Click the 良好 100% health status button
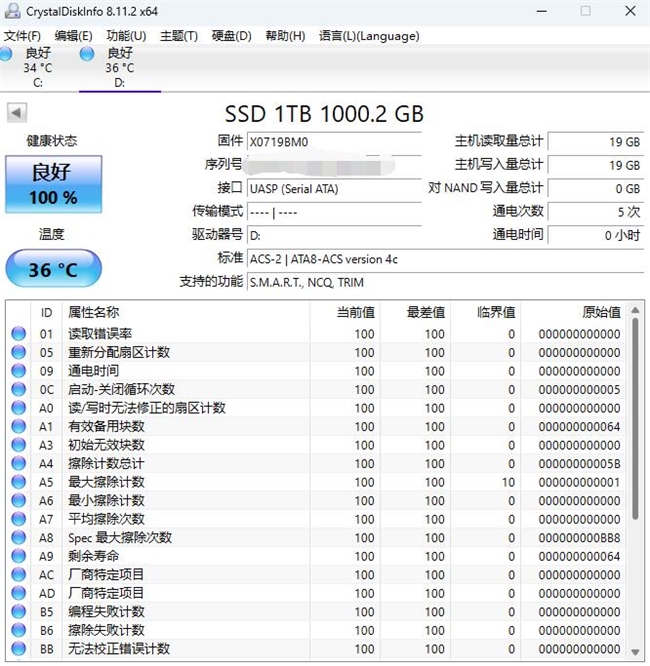Screen dimensions: 650x666 tap(53, 184)
